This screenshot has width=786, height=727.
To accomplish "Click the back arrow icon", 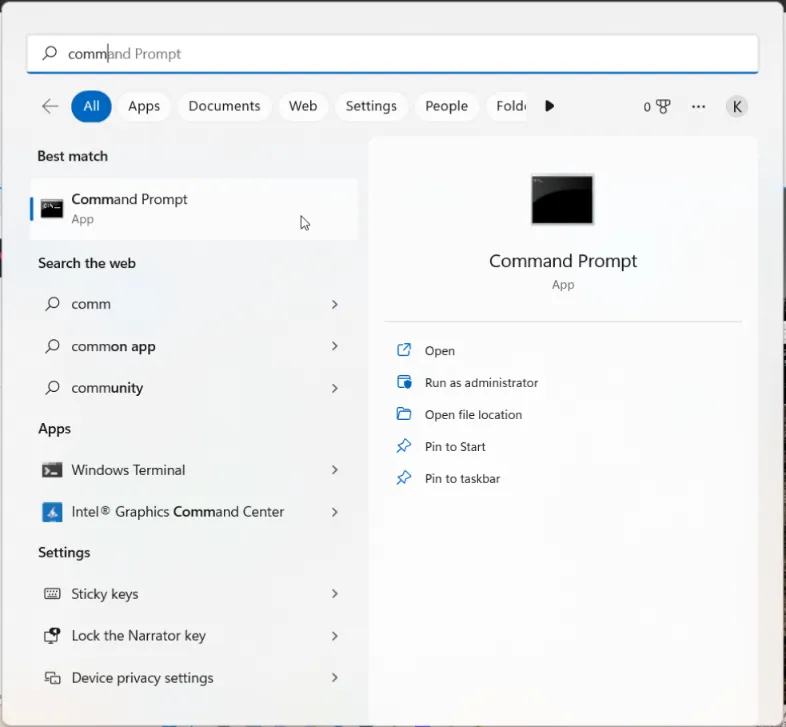I will 50,106.
